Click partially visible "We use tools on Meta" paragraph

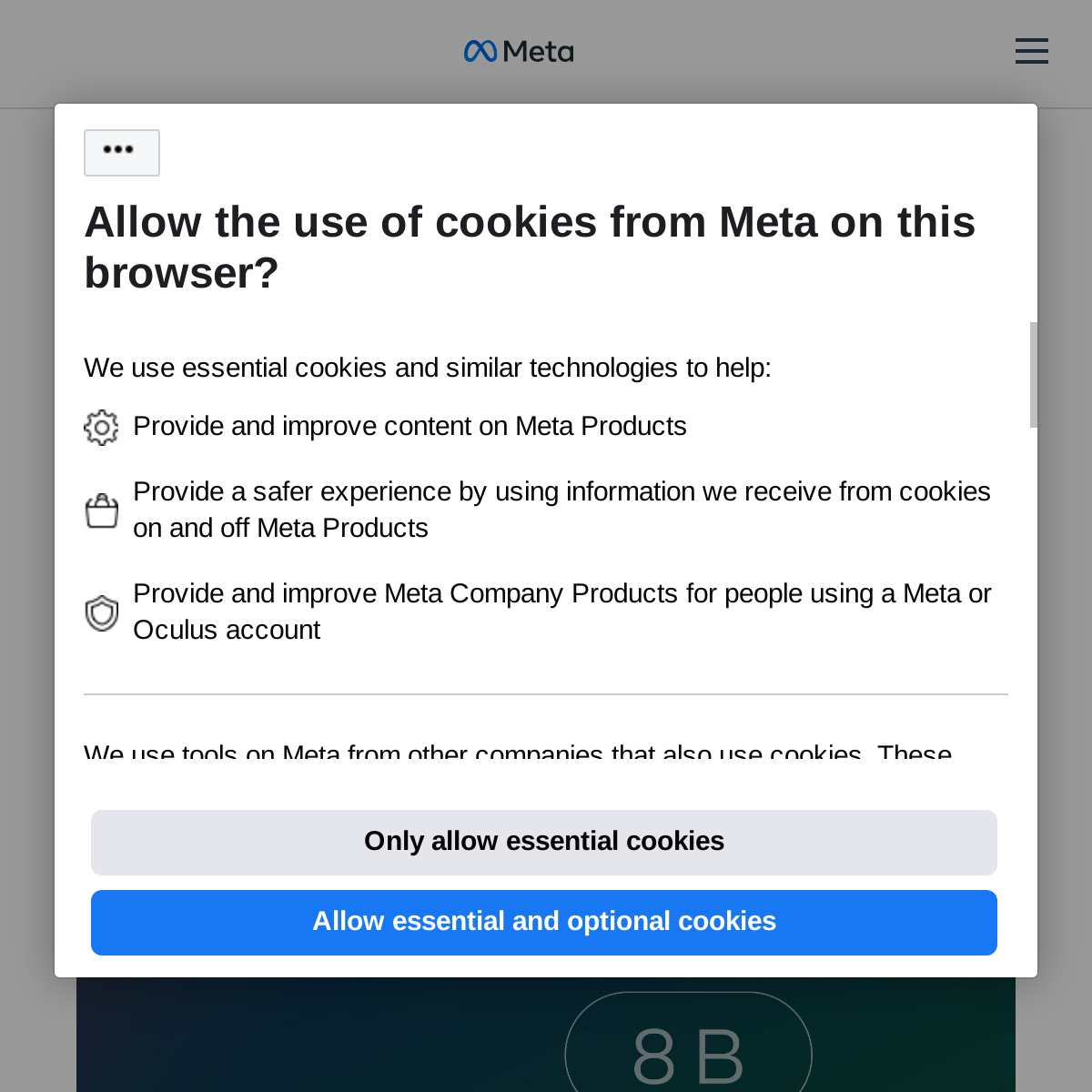click(x=518, y=753)
